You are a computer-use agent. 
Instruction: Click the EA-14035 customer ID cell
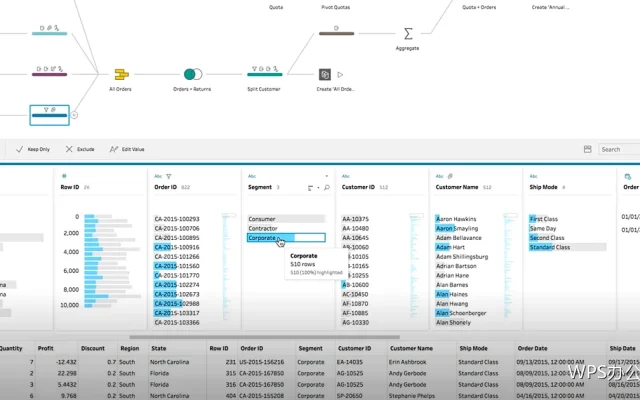pyautogui.click(x=350, y=362)
